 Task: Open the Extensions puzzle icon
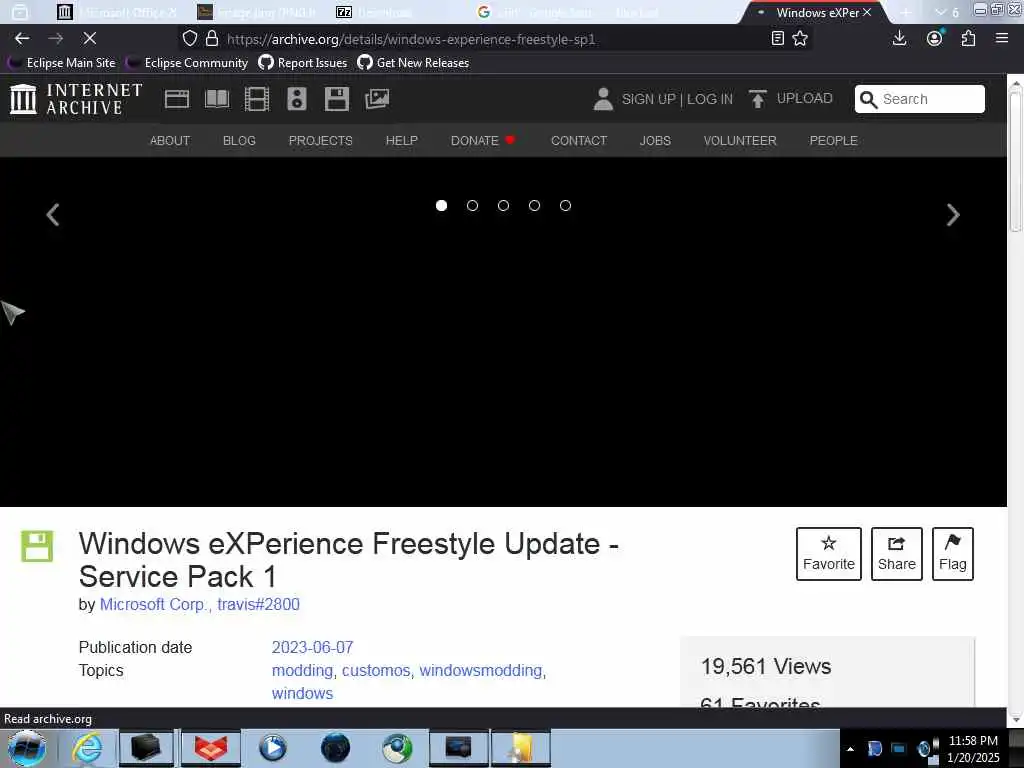968,39
